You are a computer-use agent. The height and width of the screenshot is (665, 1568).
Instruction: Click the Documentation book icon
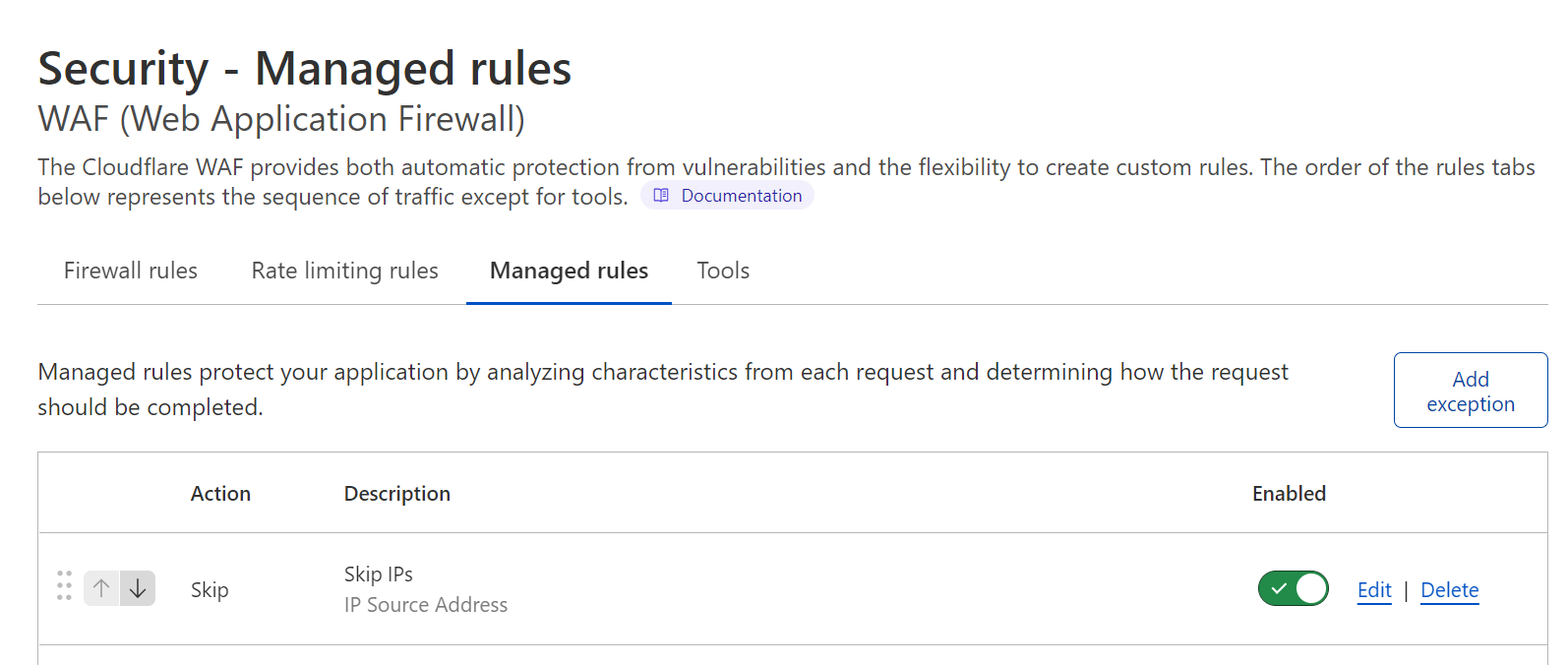tap(659, 195)
